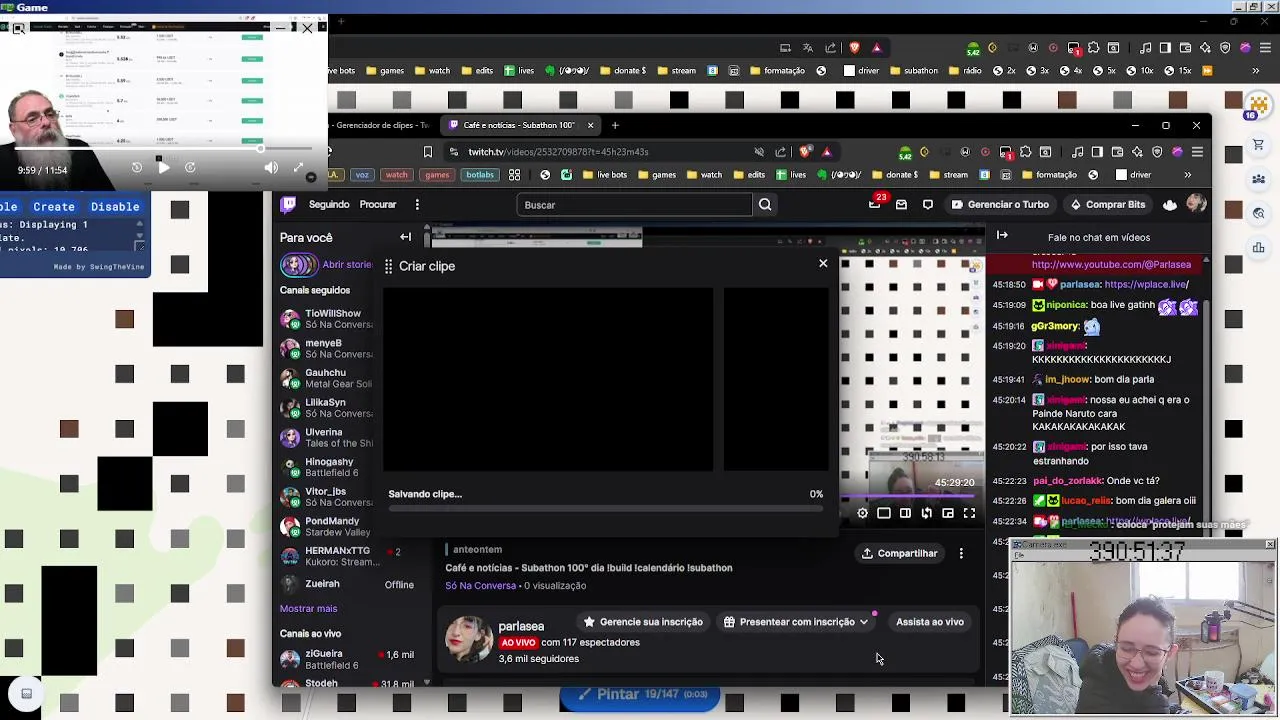The width and height of the screenshot is (1280, 720).
Task: Click the Procurar nav item
Action: [x=378, y=204]
